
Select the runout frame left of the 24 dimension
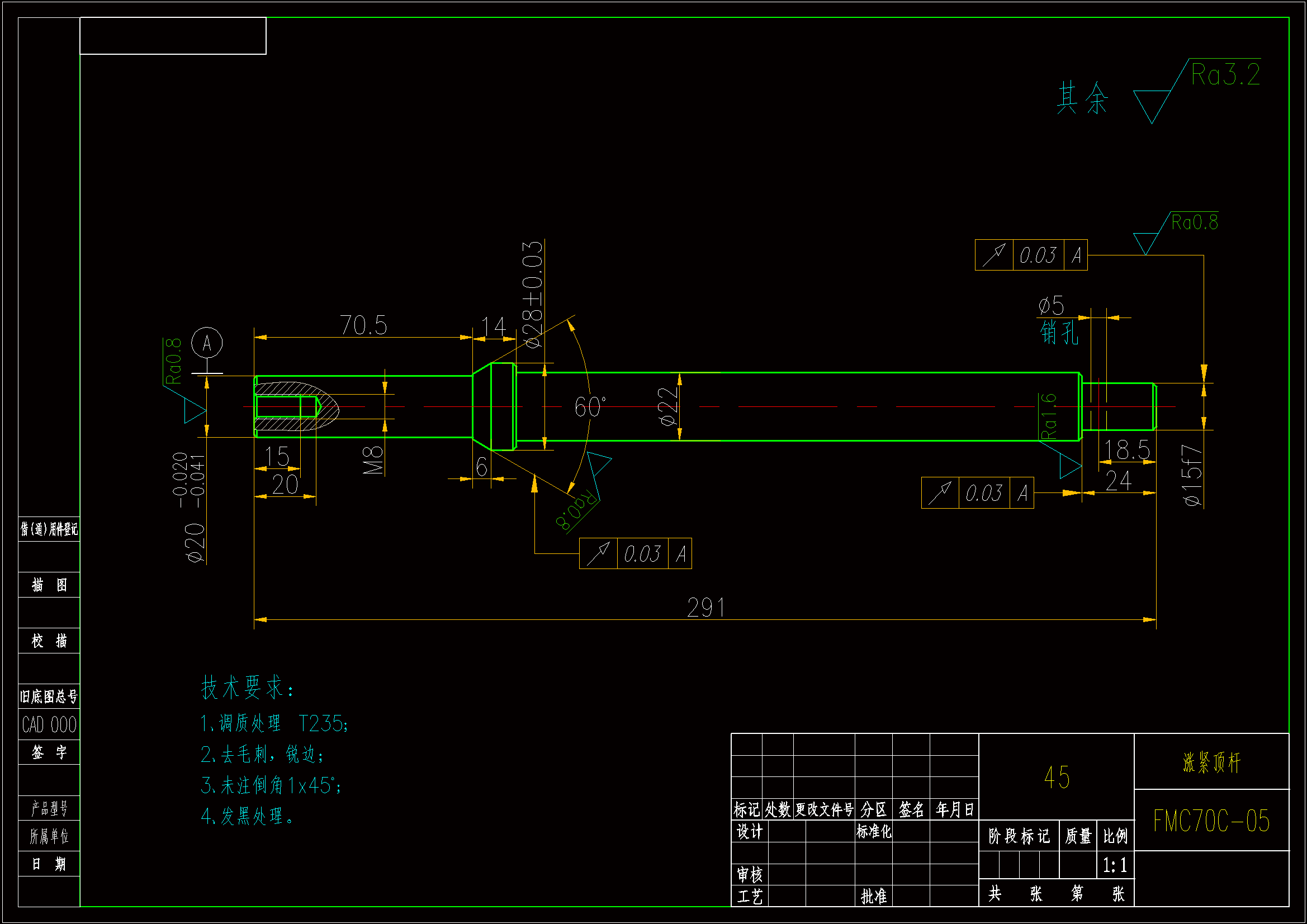coord(977,493)
